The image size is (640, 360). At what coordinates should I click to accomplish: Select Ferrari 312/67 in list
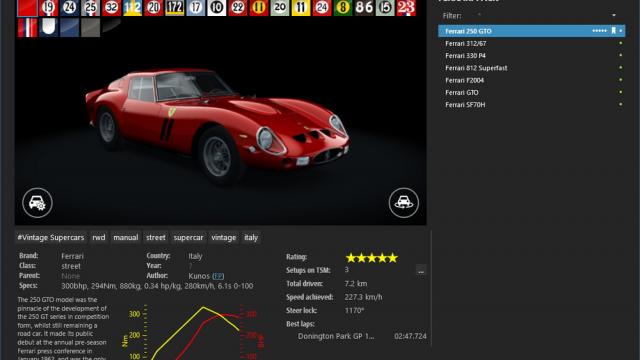(531, 43)
